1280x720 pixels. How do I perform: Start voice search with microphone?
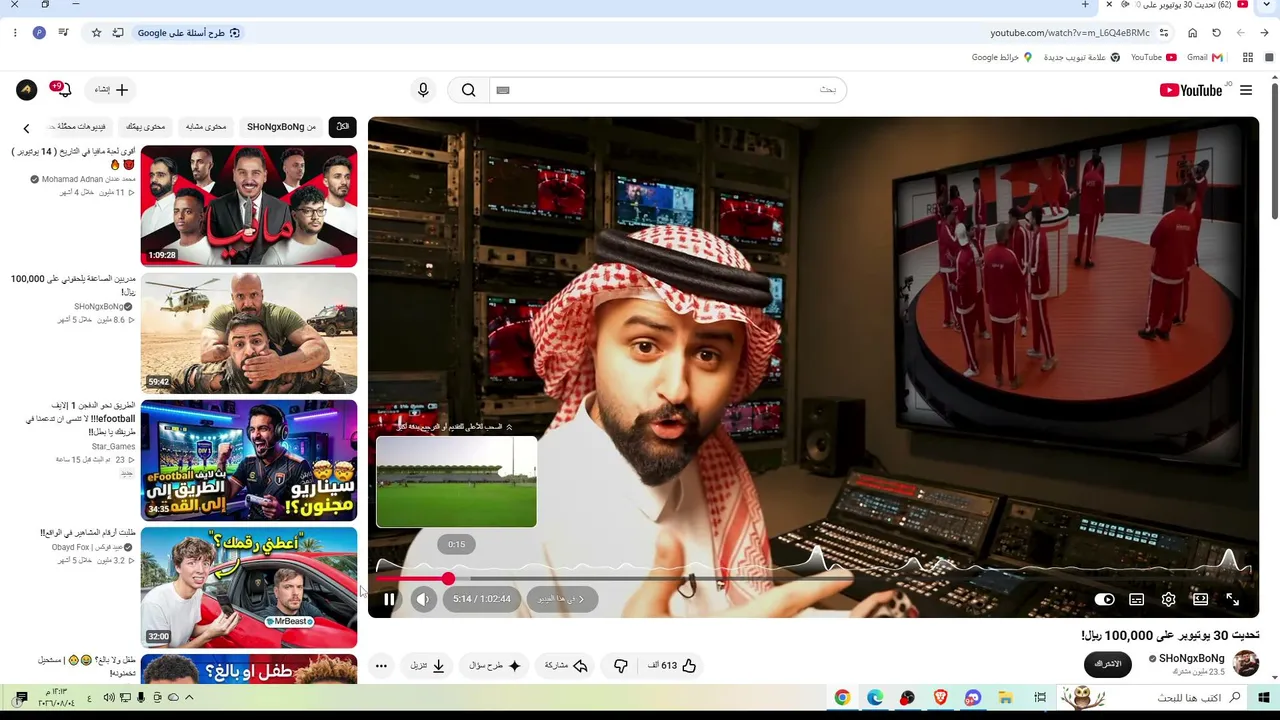(423, 90)
